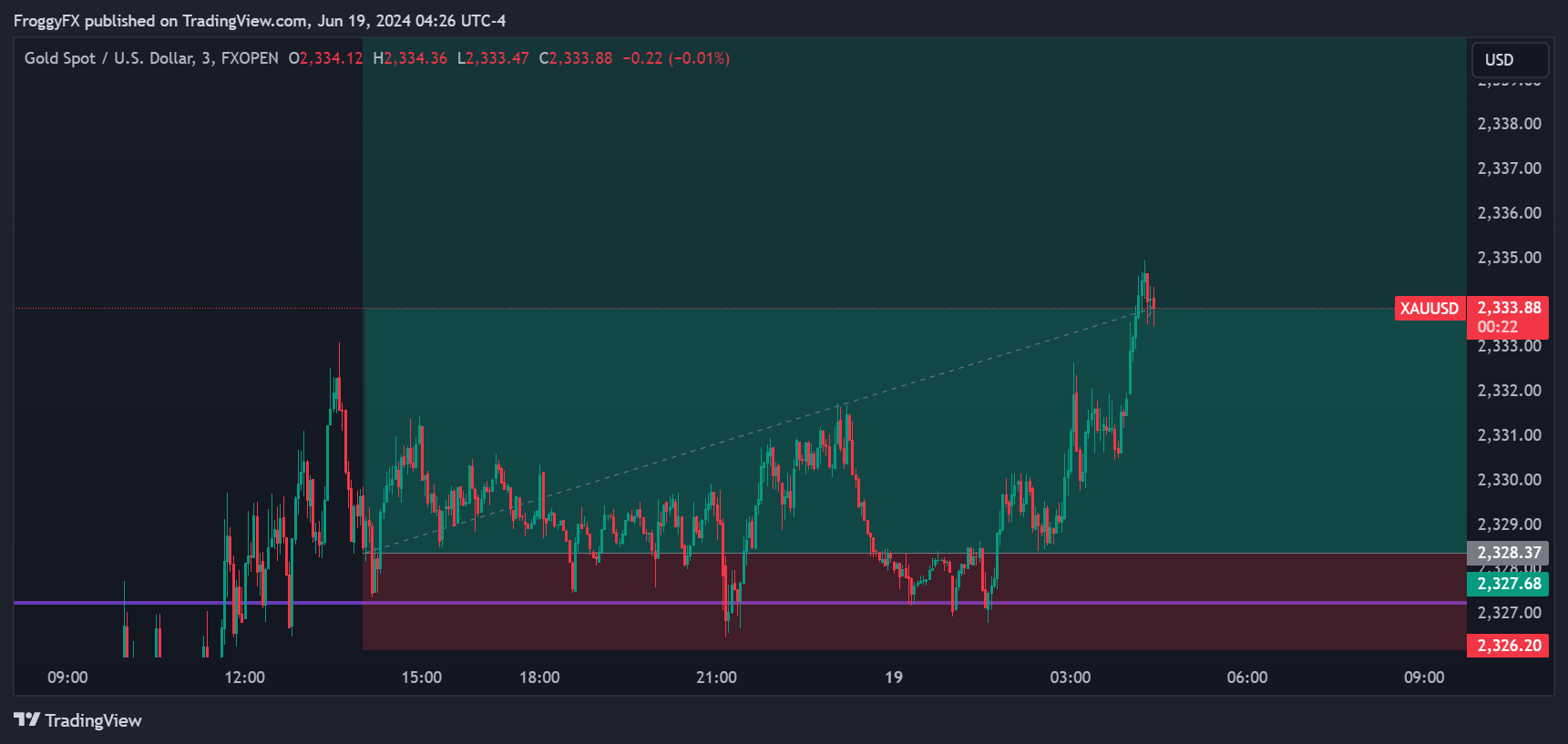The width and height of the screenshot is (1568, 744).
Task: Click the 2,329.00 price axis label
Action: click(1509, 525)
